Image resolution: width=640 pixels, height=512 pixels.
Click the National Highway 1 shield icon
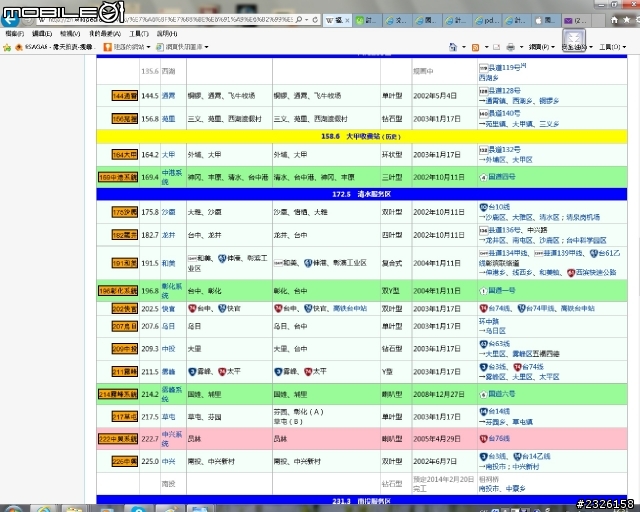[483, 291]
